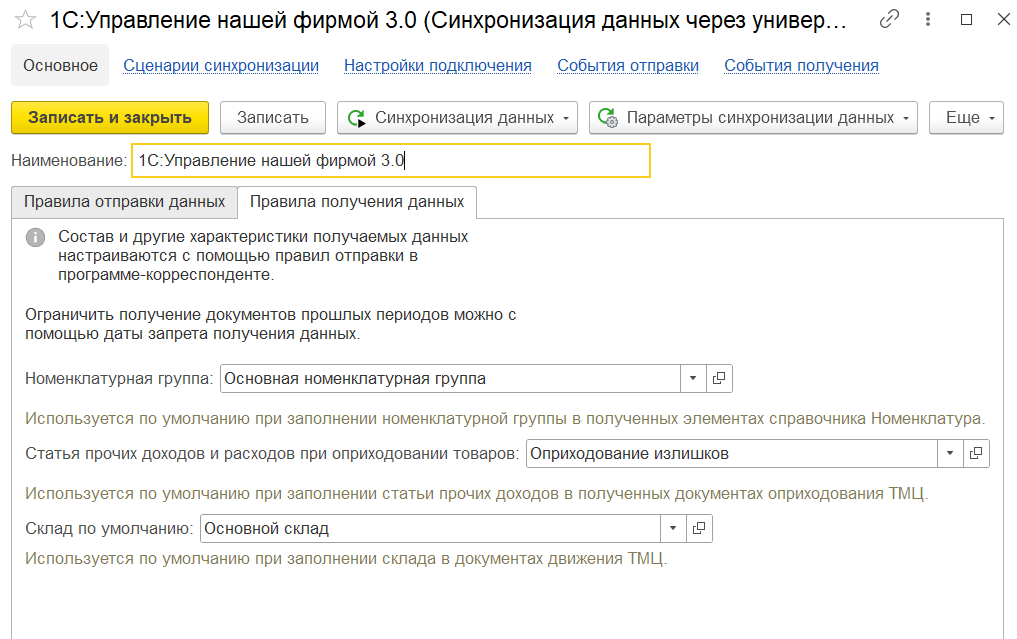Open the Склад по умолчанию dropdown arrow
The image size is (1017, 639).
point(673,528)
